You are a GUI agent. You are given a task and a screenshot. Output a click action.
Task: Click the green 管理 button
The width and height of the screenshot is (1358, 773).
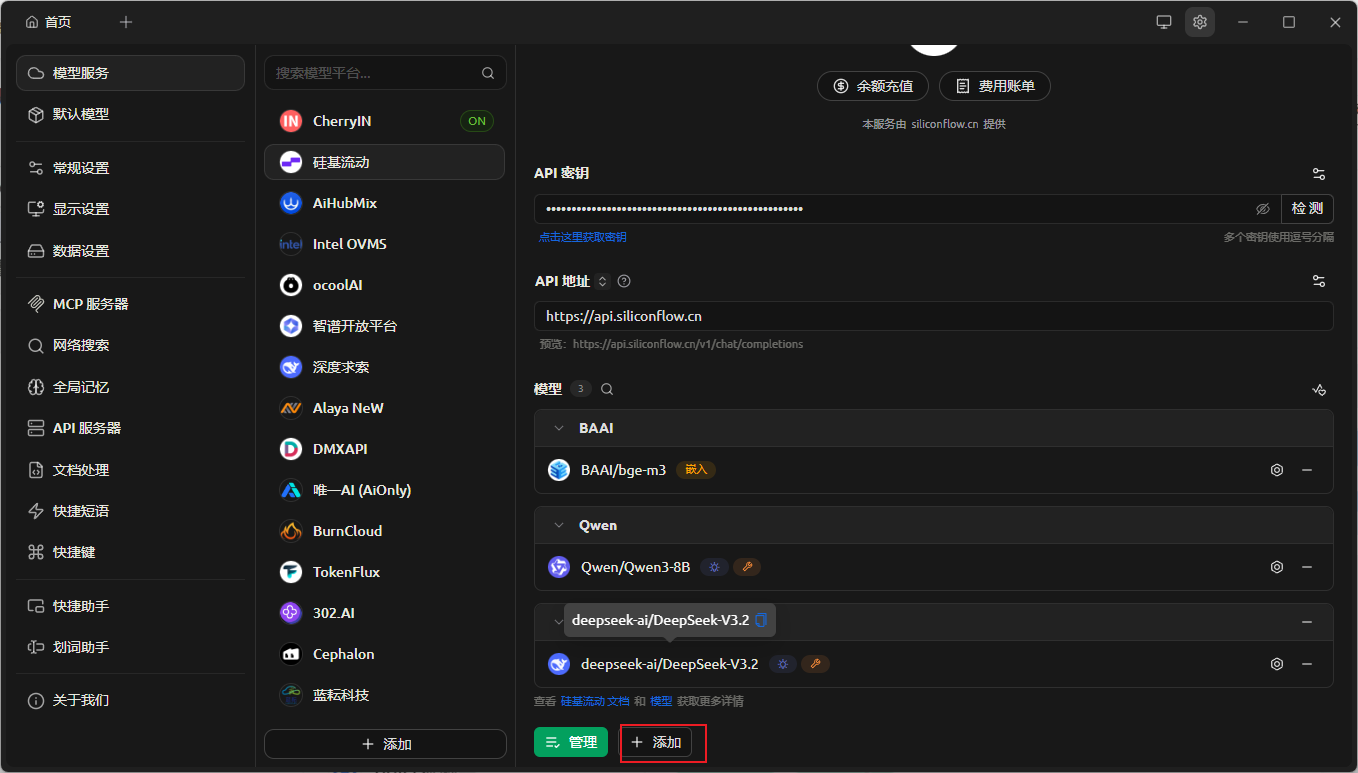tap(571, 742)
